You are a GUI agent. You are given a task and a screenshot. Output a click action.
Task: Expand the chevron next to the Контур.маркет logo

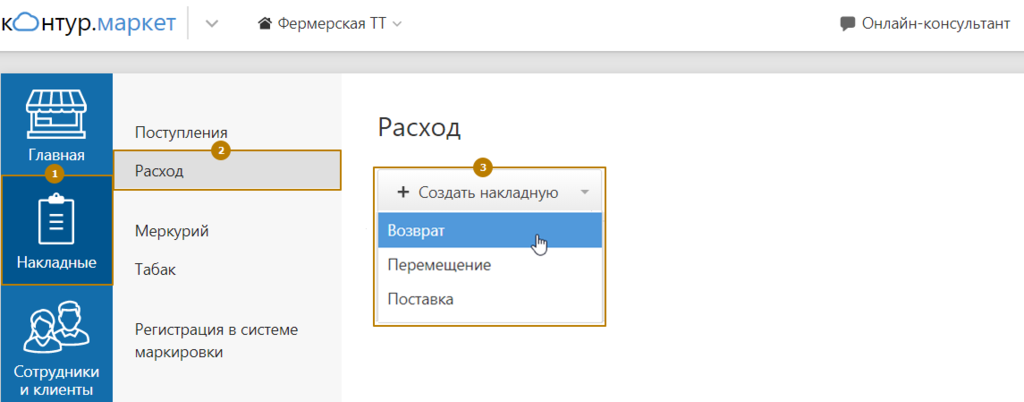point(212,24)
